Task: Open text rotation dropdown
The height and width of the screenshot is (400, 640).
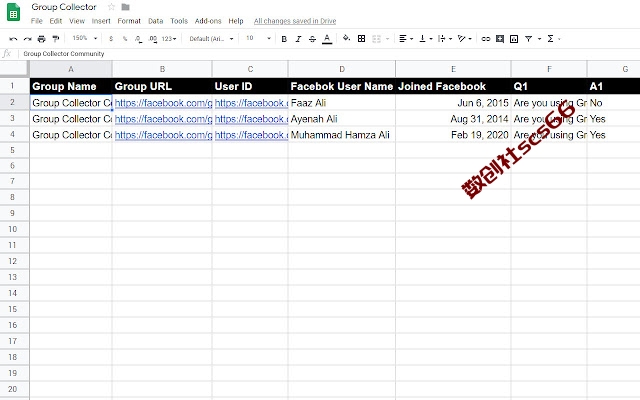Action: coord(464,39)
